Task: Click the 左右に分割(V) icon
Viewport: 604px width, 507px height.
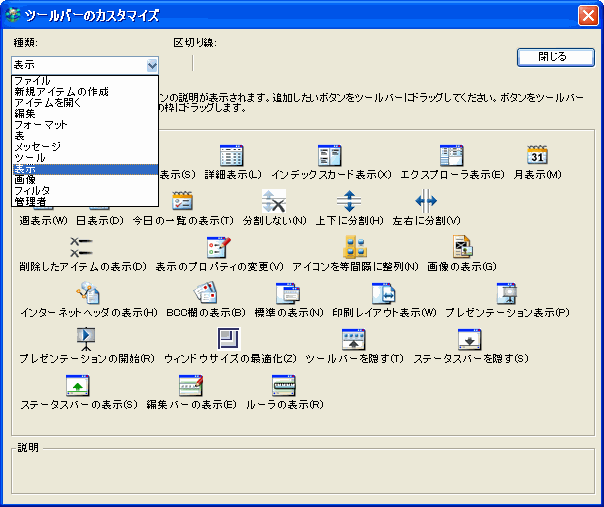Action: click(x=426, y=201)
